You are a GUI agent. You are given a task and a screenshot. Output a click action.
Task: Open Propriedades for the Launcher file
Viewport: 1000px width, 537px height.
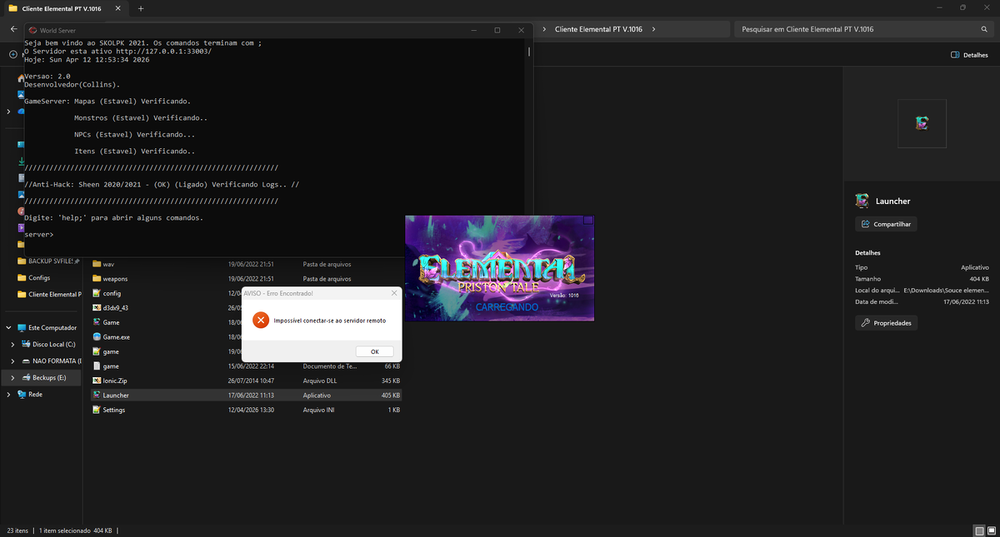[886, 323]
